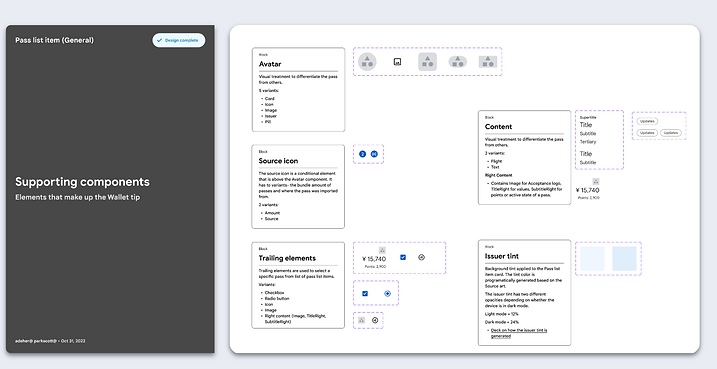
Task: Click 'Pill' in the Avatar variants list
Action: tap(268, 122)
